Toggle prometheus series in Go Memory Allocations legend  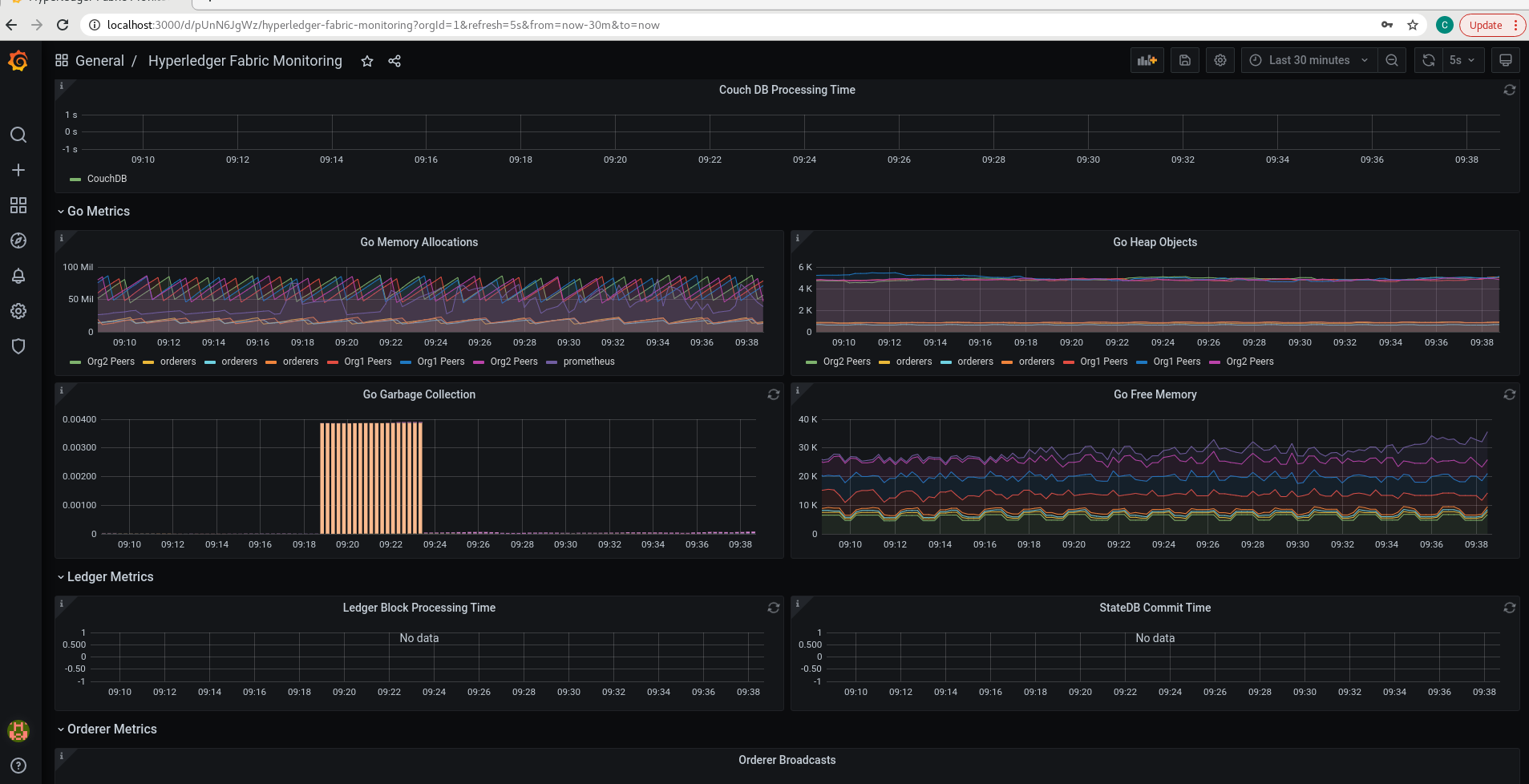point(589,362)
